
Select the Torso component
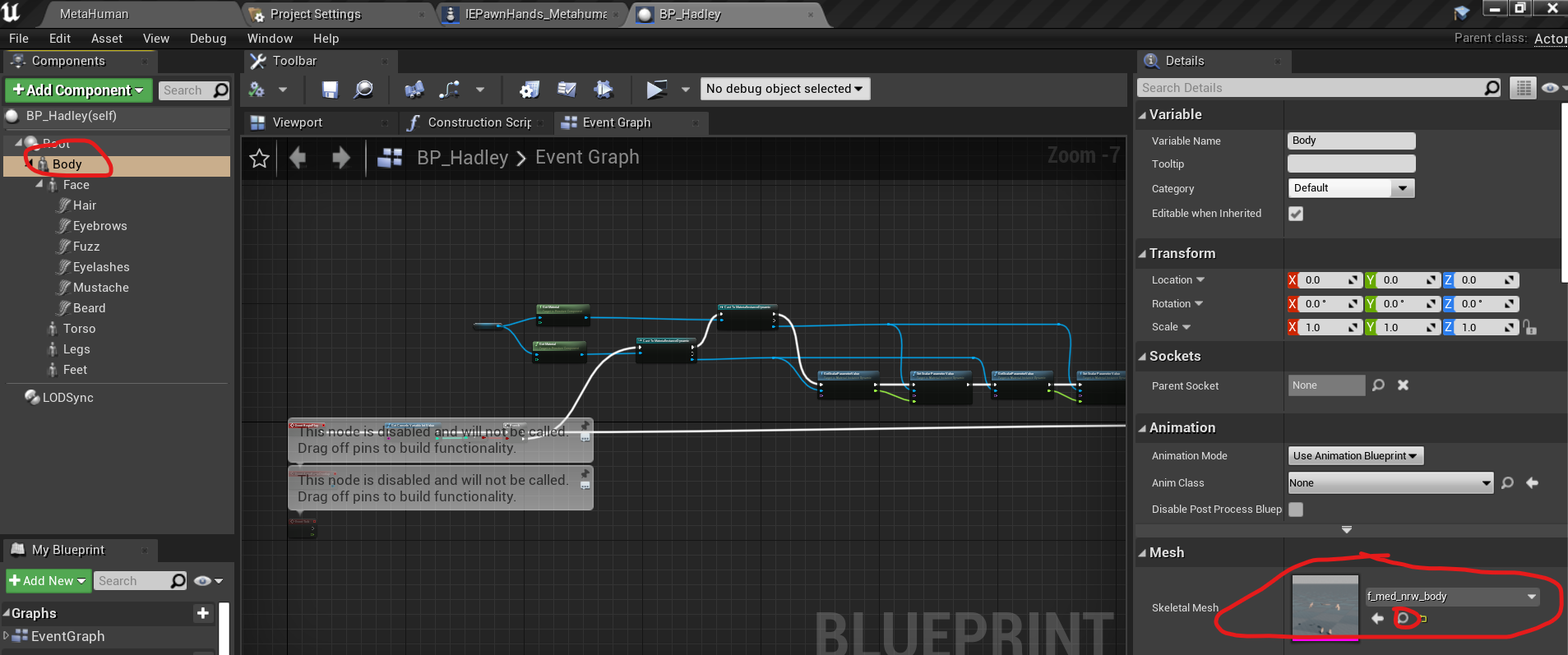click(x=80, y=329)
